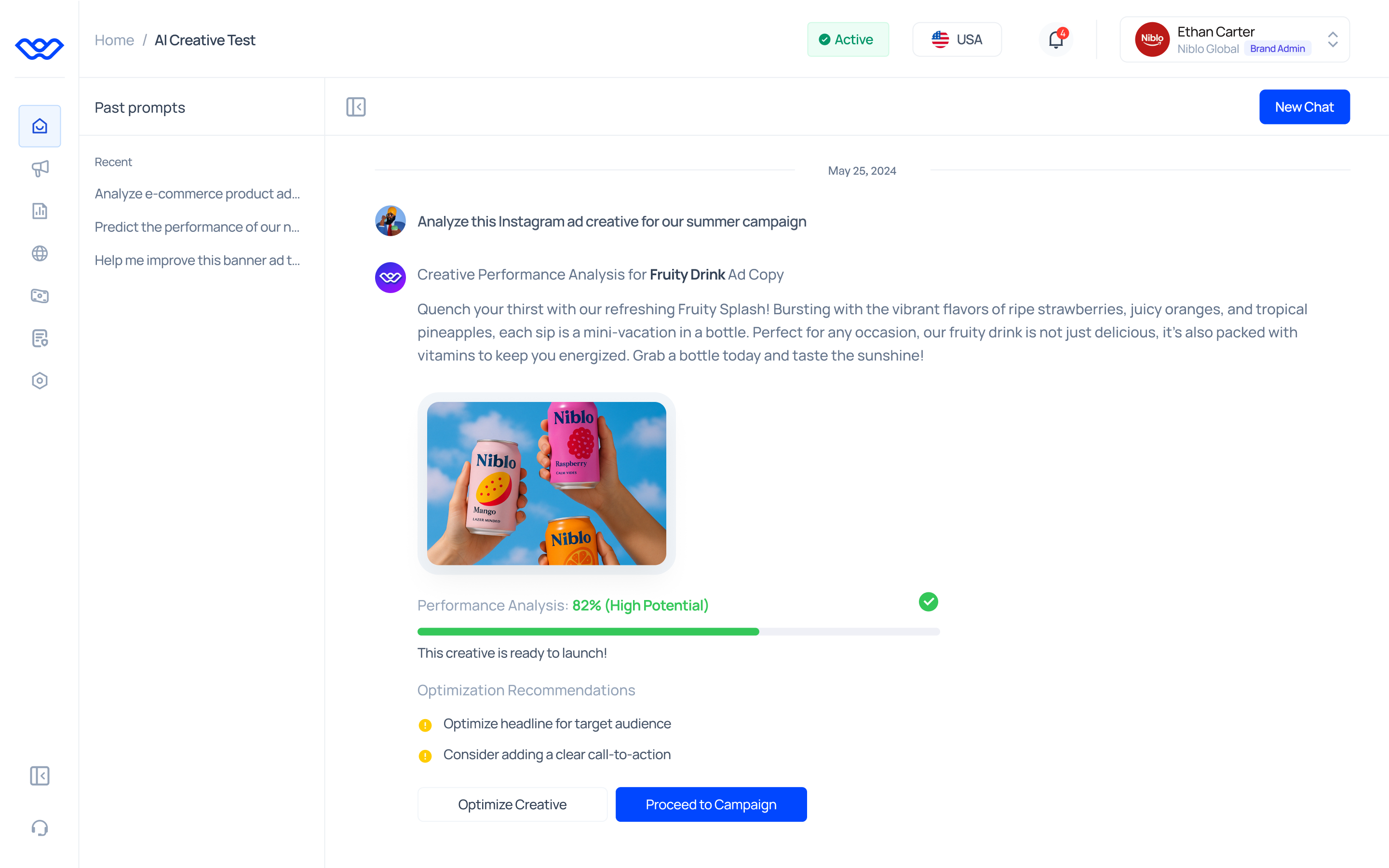1389x868 pixels.
Task: Collapse the main left sidebar
Action: pos(40,775)
